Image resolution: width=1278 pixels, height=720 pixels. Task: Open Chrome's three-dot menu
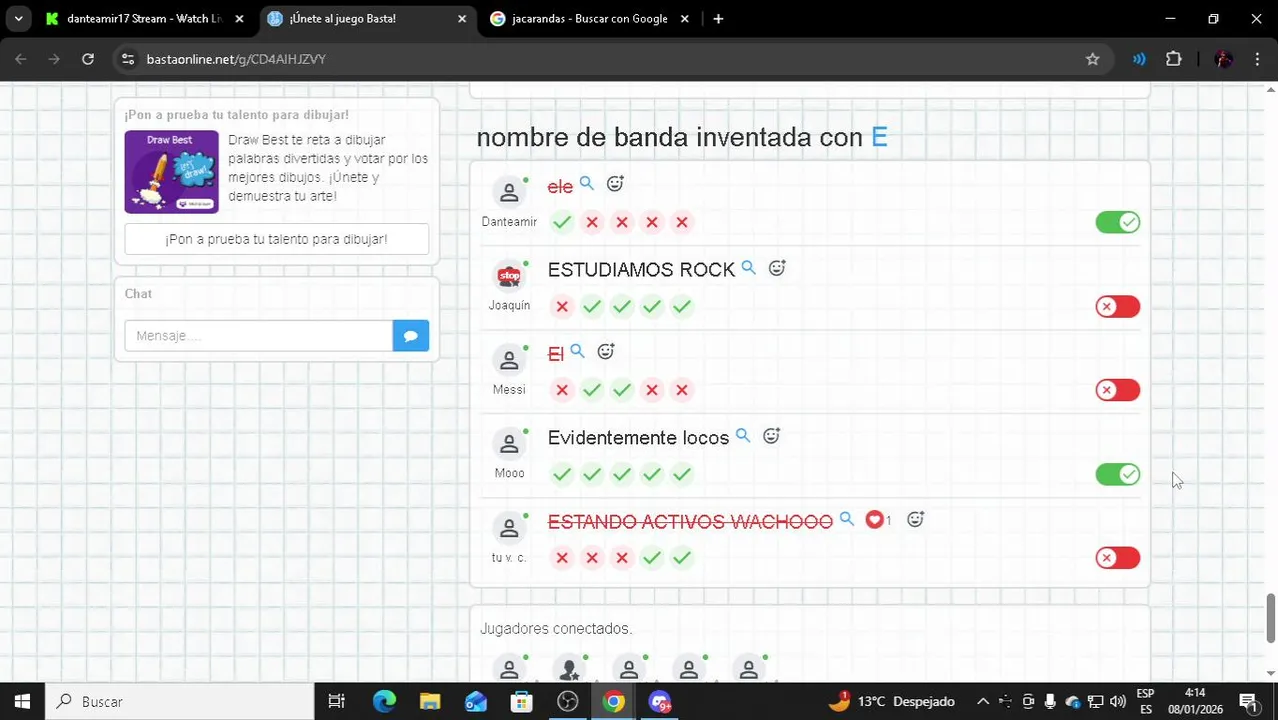1257,59
